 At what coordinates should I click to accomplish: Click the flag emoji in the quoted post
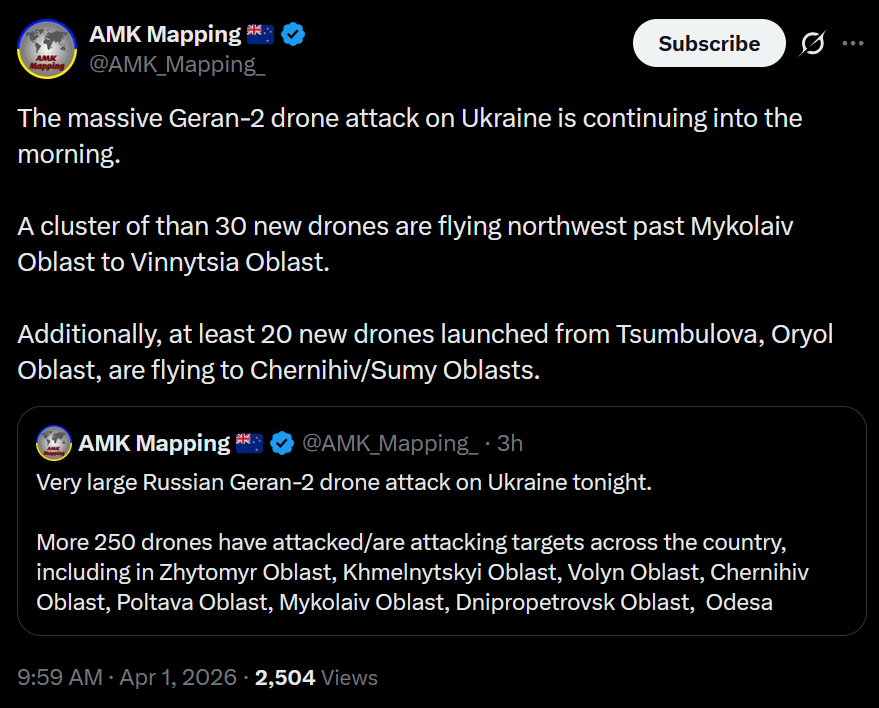click(250, 443)
